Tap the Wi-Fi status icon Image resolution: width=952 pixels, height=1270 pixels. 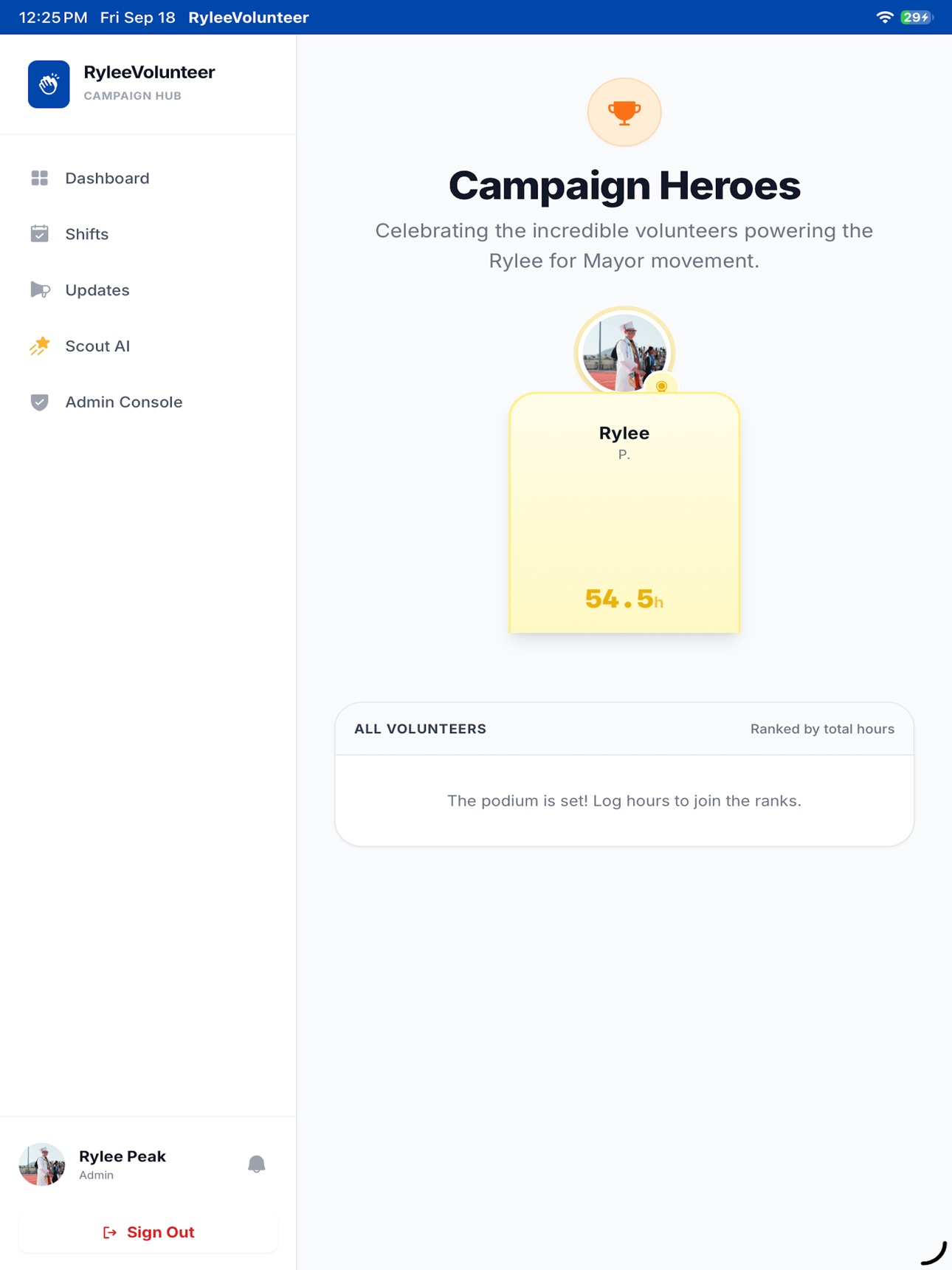coord(884,17)
